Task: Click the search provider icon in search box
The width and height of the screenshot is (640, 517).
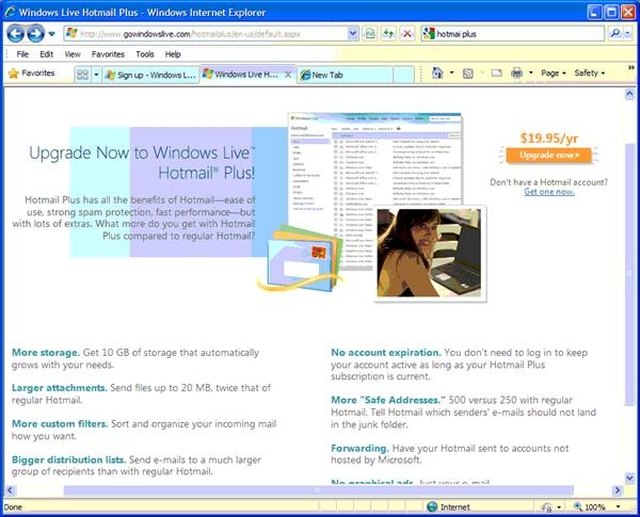Action: (x=429, y=34)
